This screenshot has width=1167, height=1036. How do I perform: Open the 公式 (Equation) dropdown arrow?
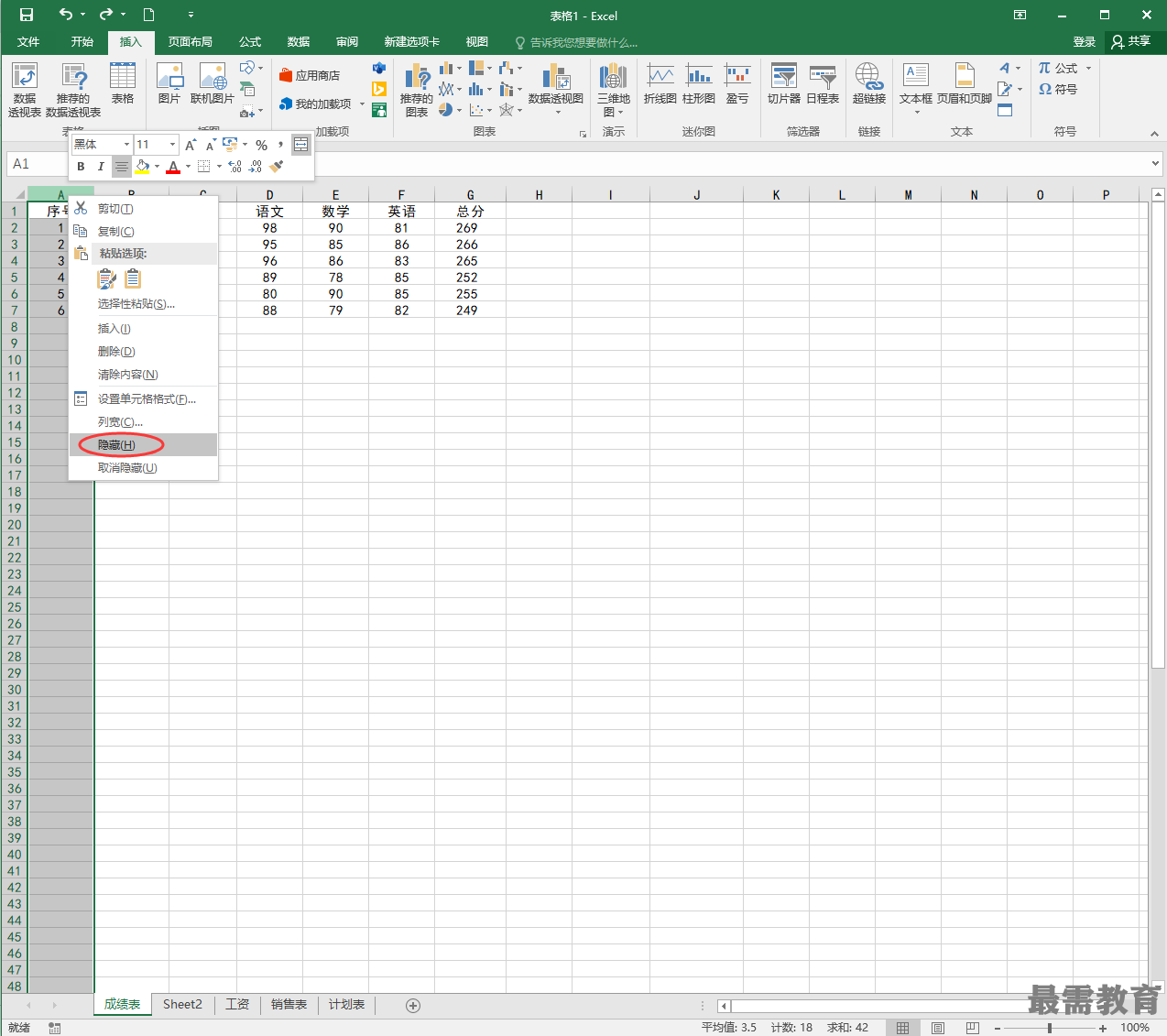(x=1088, y=69)
